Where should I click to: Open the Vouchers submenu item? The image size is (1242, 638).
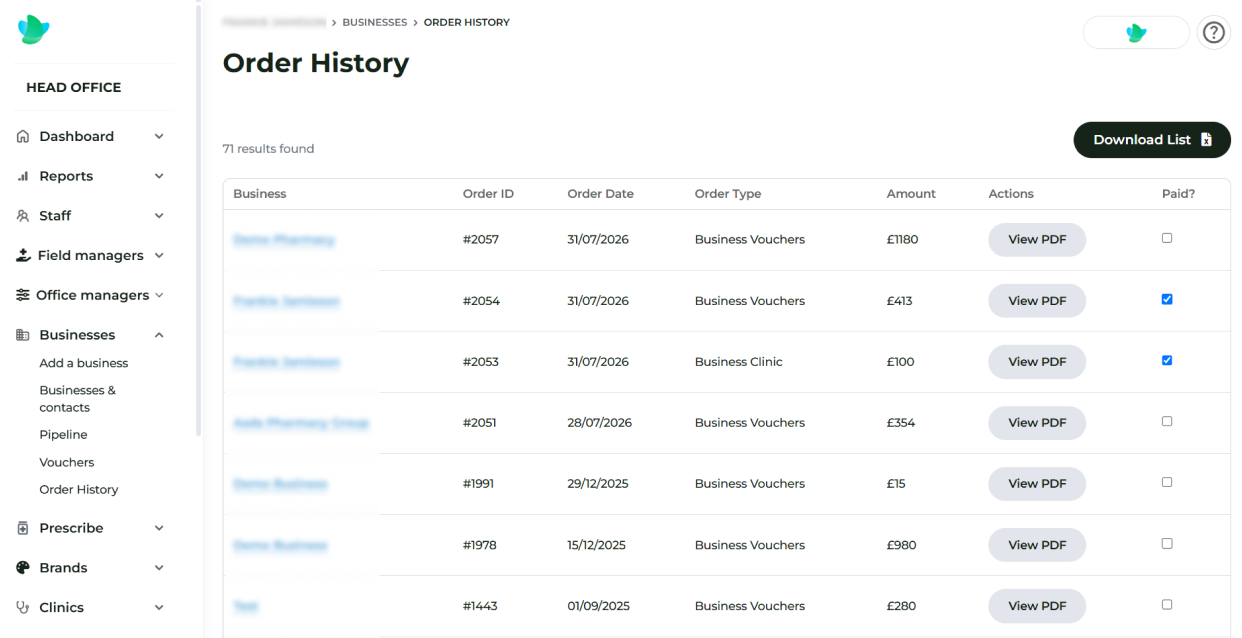coord(67,463)
